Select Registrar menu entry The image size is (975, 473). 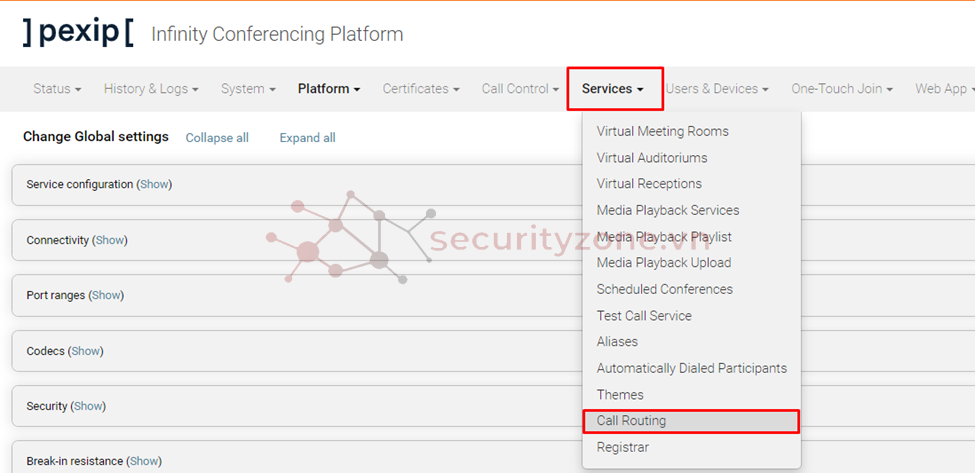tap(623, 448)
